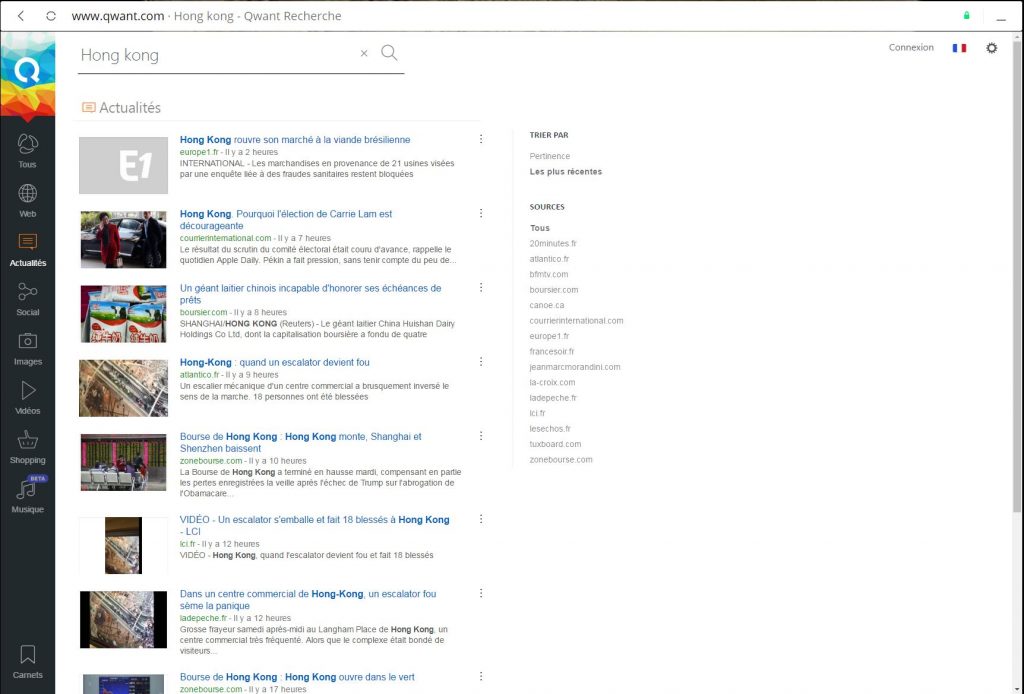The width and height of the screenshot is (1024, 694).
Task: Expand options menu for europe1.fr article
Action: point(481,139)
